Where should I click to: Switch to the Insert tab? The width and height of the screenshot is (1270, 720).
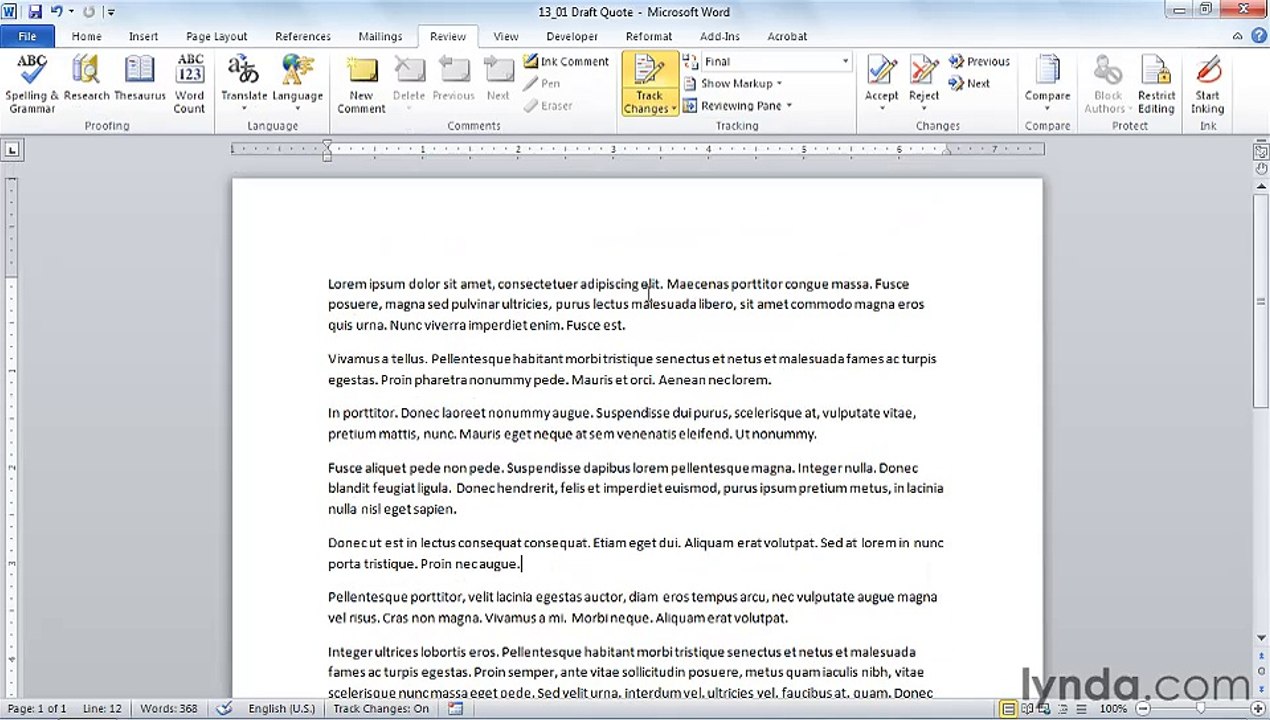pyautogui.click(x=143, y=36)
